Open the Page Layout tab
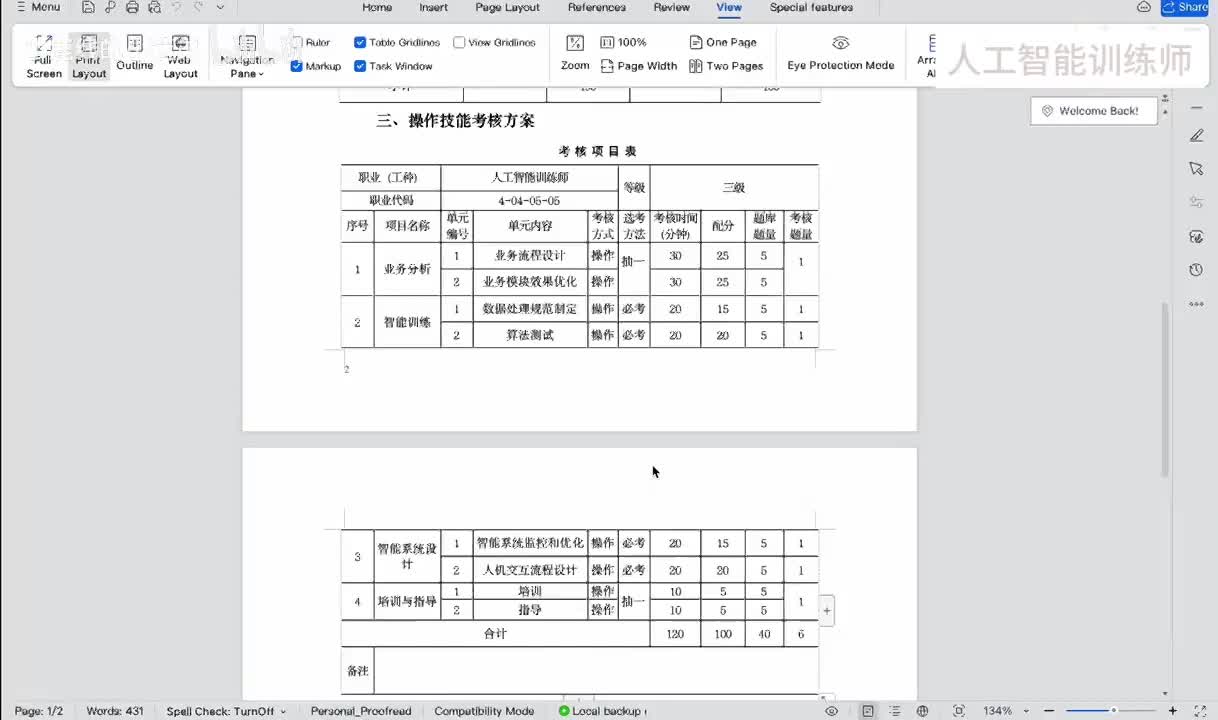Viewport: 1218px width, 720px height. [x=507, y=7]
